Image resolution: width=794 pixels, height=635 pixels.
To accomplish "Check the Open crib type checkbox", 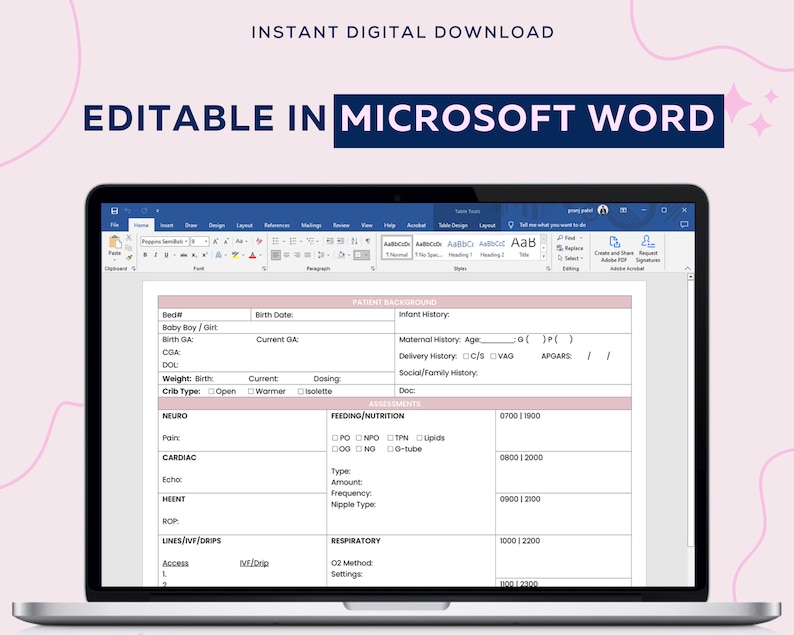I will pos(211,391).
